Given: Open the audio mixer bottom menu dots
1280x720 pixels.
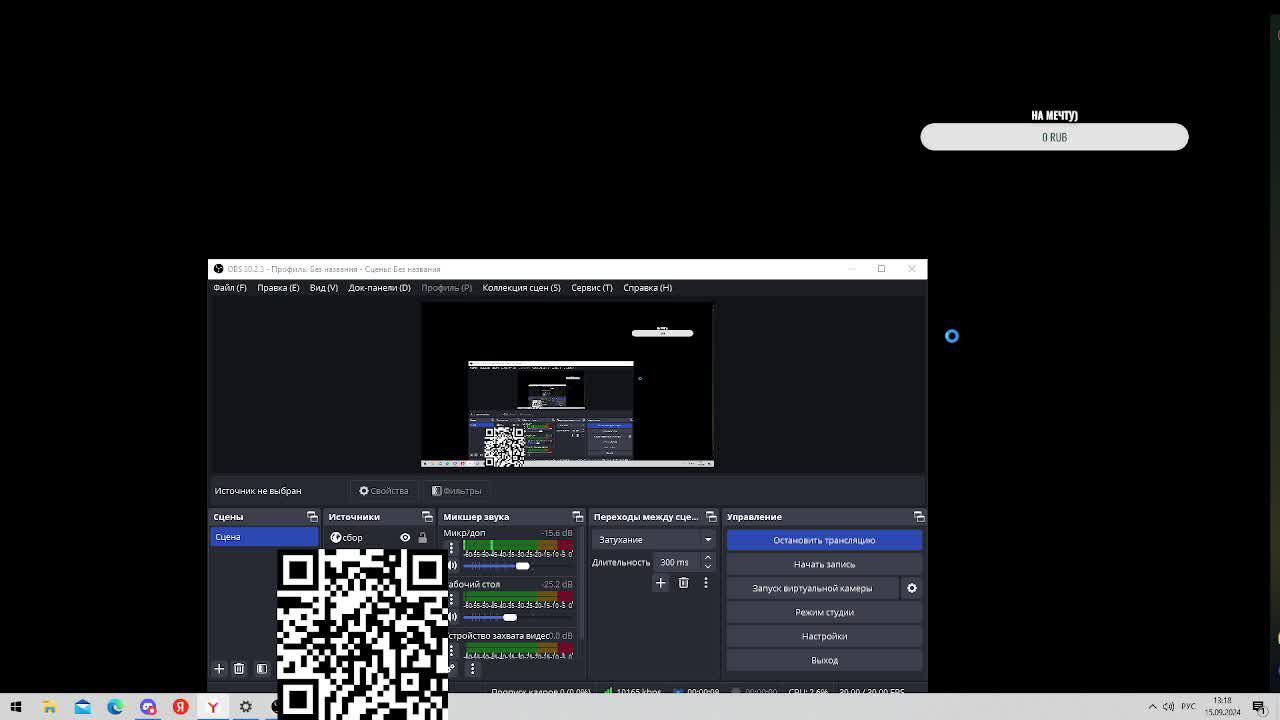Looking at the screenshot, I should (x=472, y=668).
